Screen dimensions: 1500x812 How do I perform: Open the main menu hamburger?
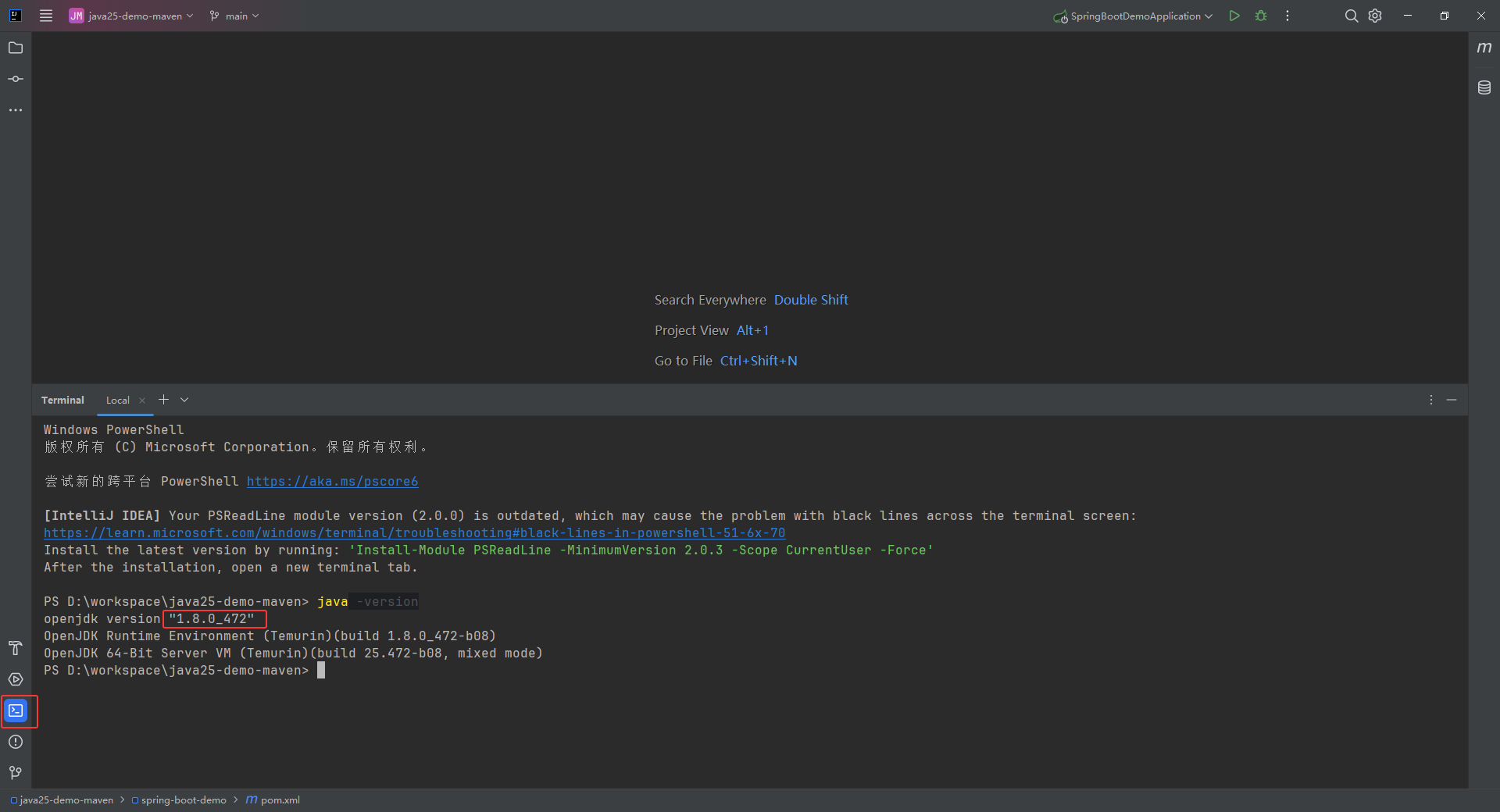[x=45, y=16]
